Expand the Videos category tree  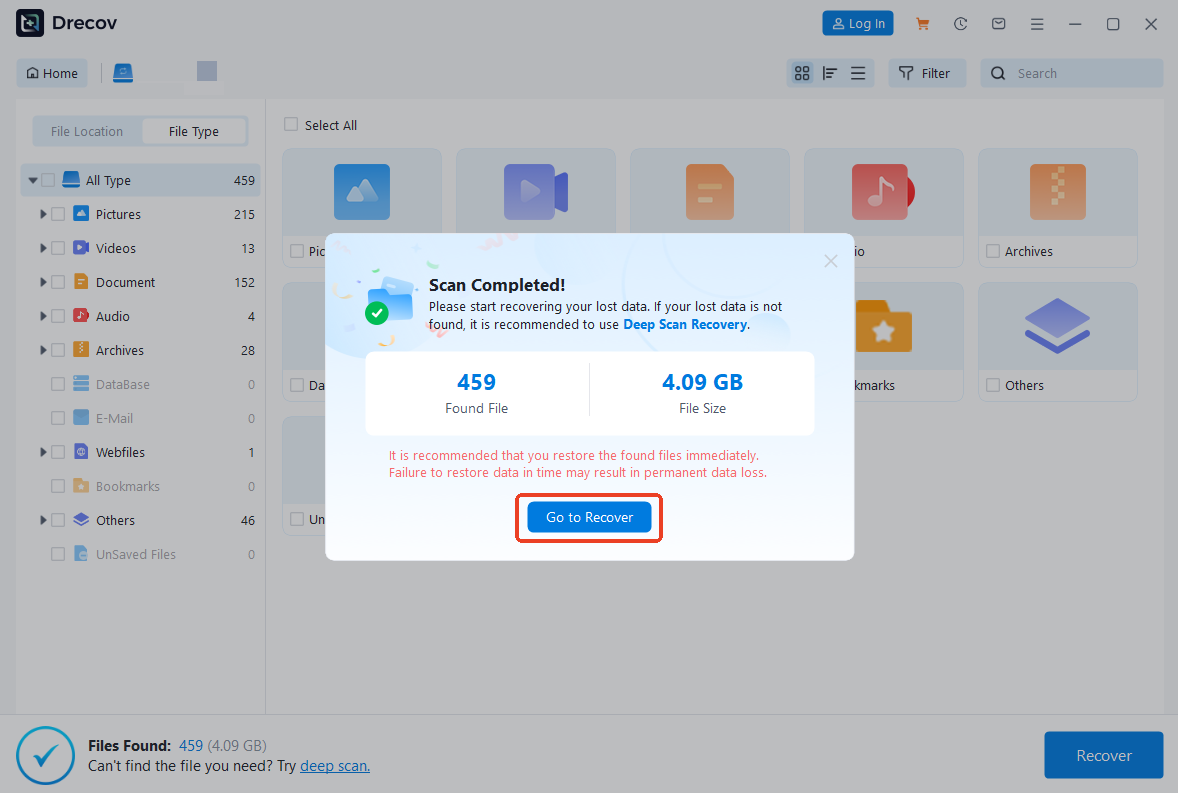(x=42, y=248)
